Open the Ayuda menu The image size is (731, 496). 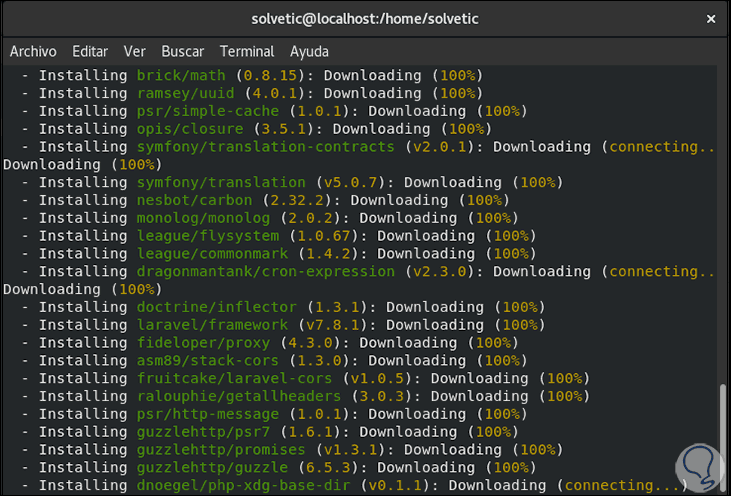pos(309,51)
